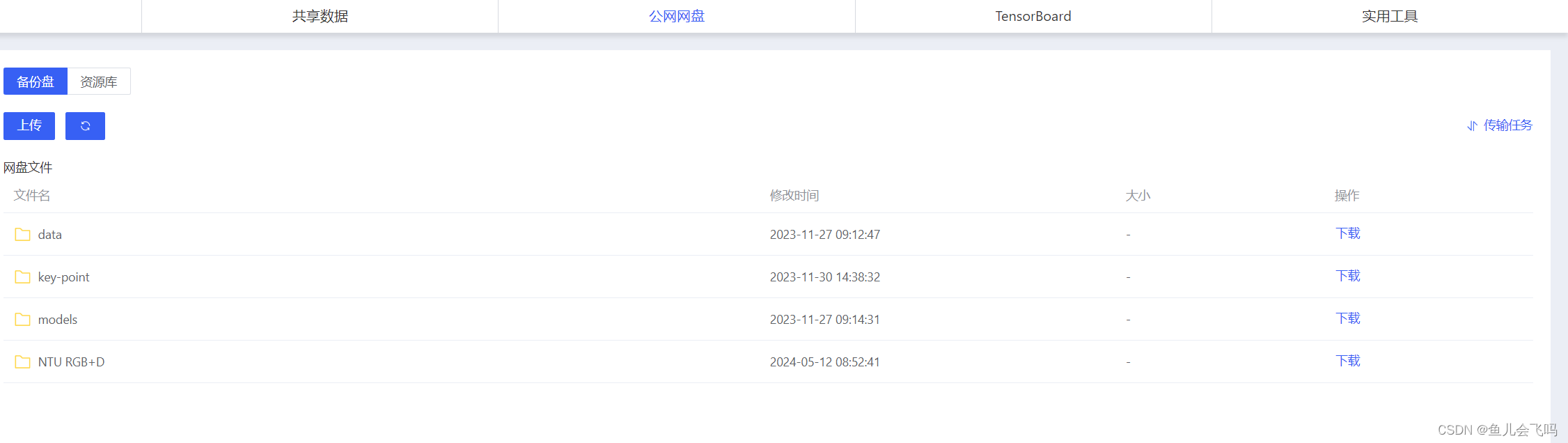1568x443 pixels.
Task: Download the NTU RGB+D folder
Action: [x=1348, y=362]
